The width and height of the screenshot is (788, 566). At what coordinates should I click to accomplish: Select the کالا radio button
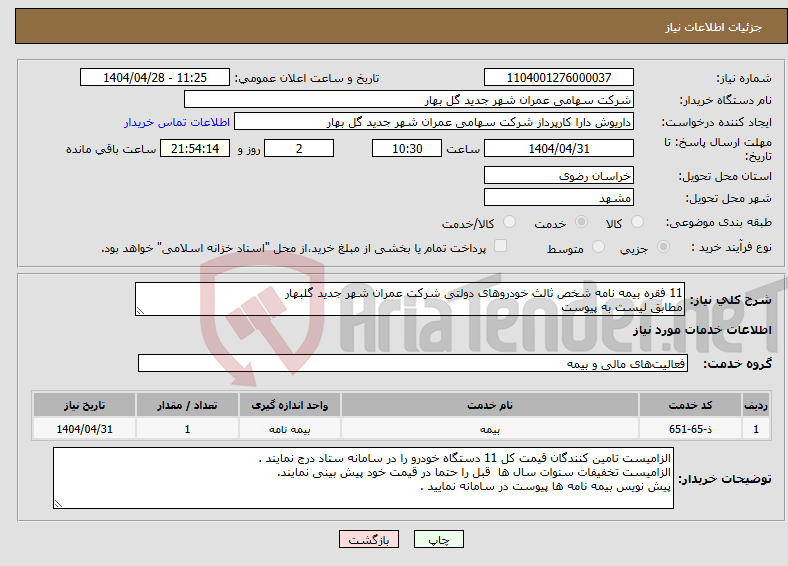pos(637,222)
